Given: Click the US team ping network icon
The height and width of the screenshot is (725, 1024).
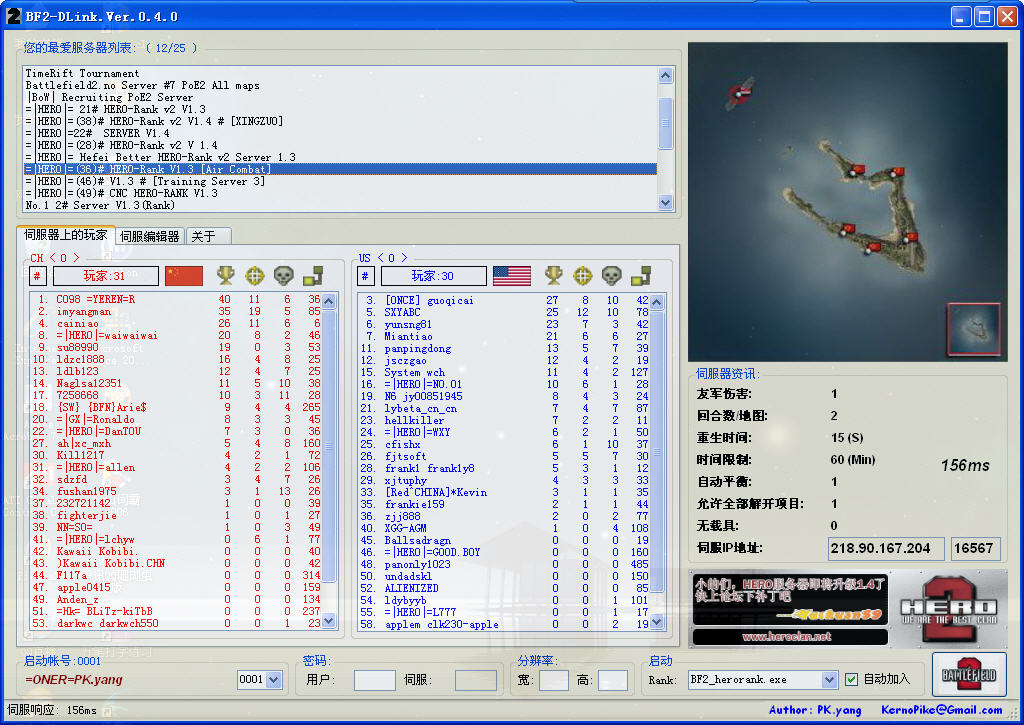Looking at the screenshot, I should (641, 276).
